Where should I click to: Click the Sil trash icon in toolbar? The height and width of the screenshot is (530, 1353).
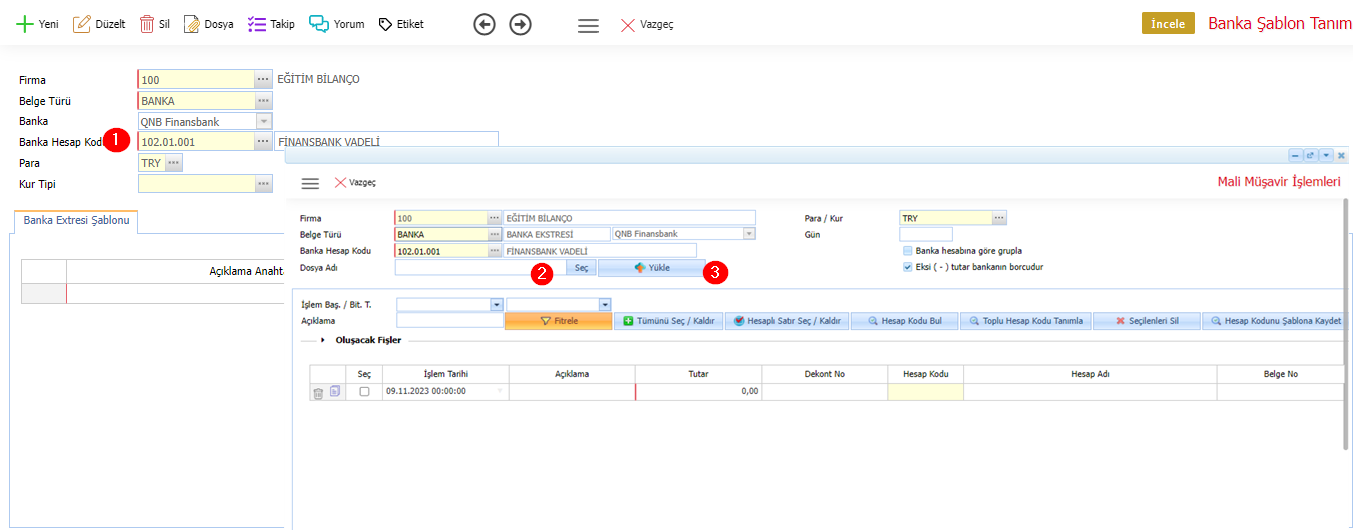[x=147, y=24]
